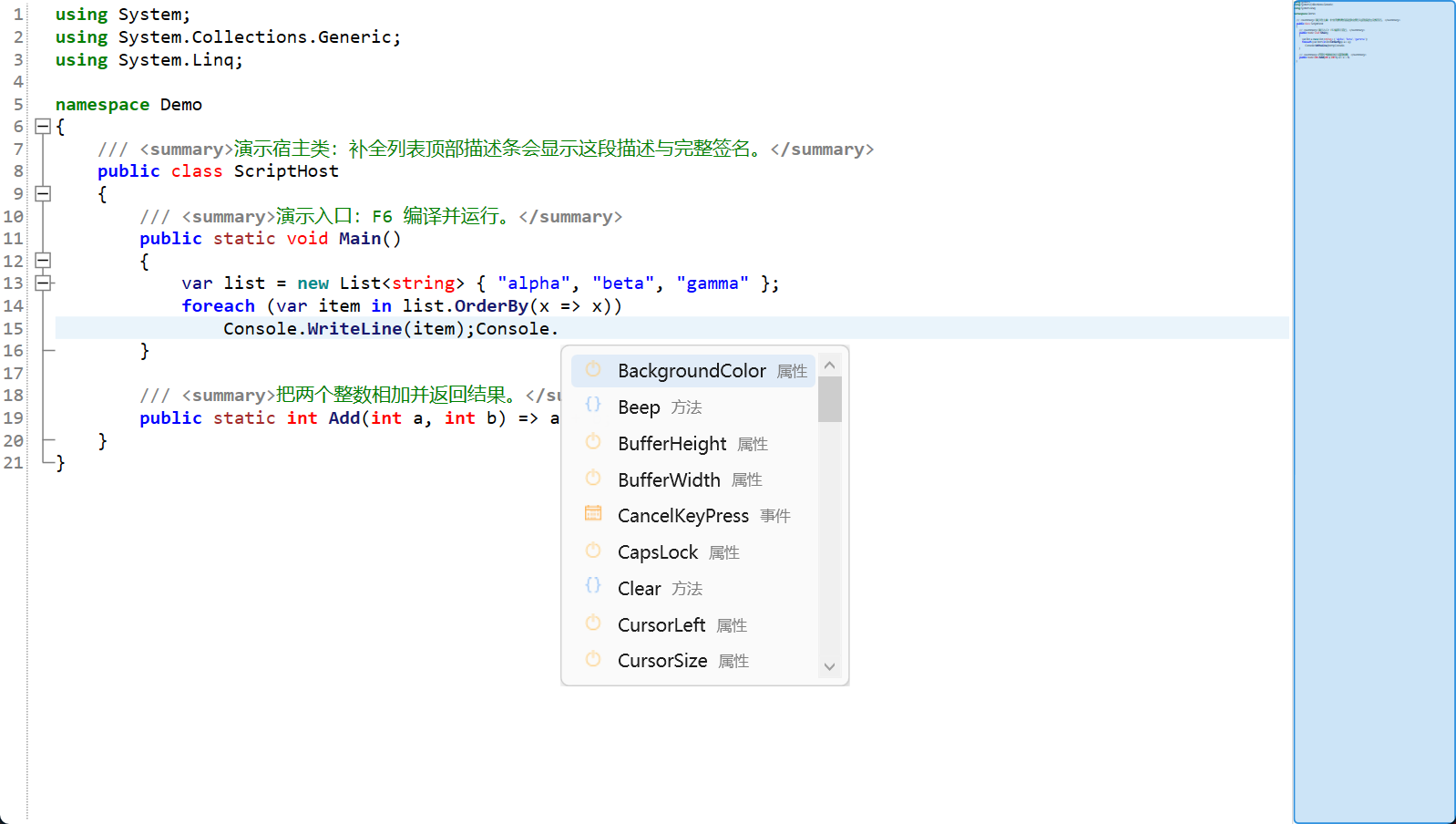This screenshot has width=1456, height=824.
Task: Collapse the ScriptHost class fold on line 9
Action: click(x=43, y=193)
